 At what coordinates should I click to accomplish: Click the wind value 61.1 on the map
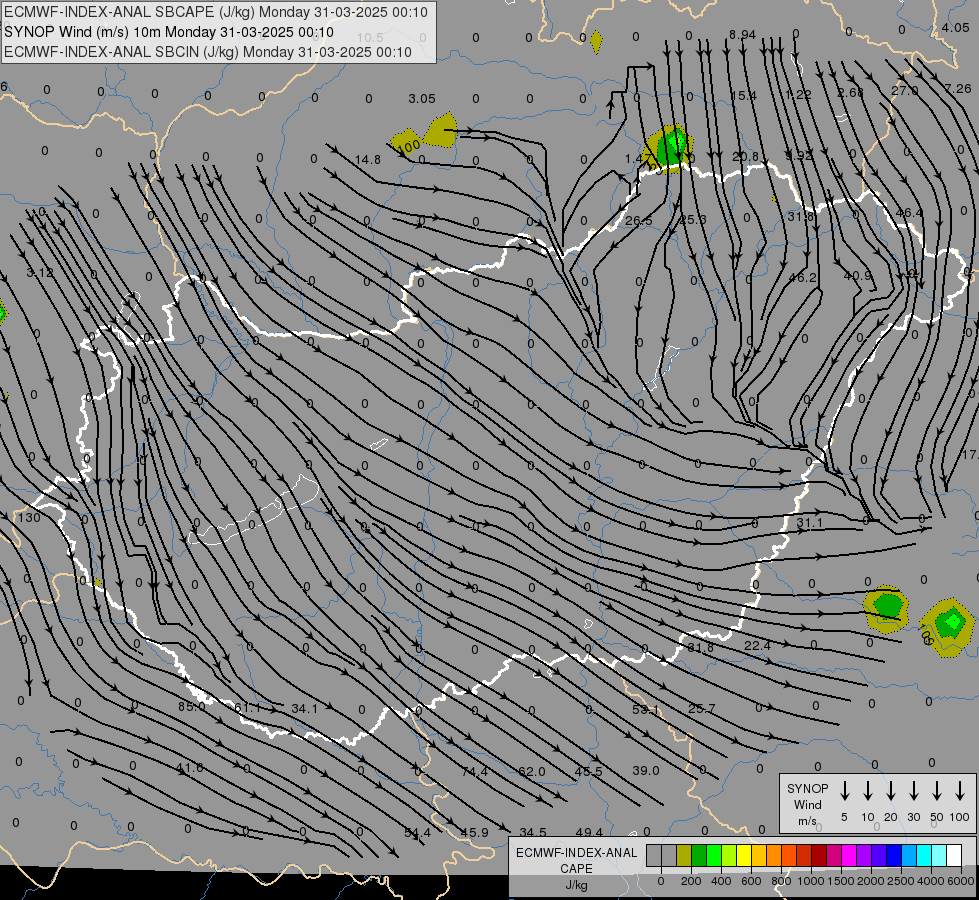pos(248,708)
